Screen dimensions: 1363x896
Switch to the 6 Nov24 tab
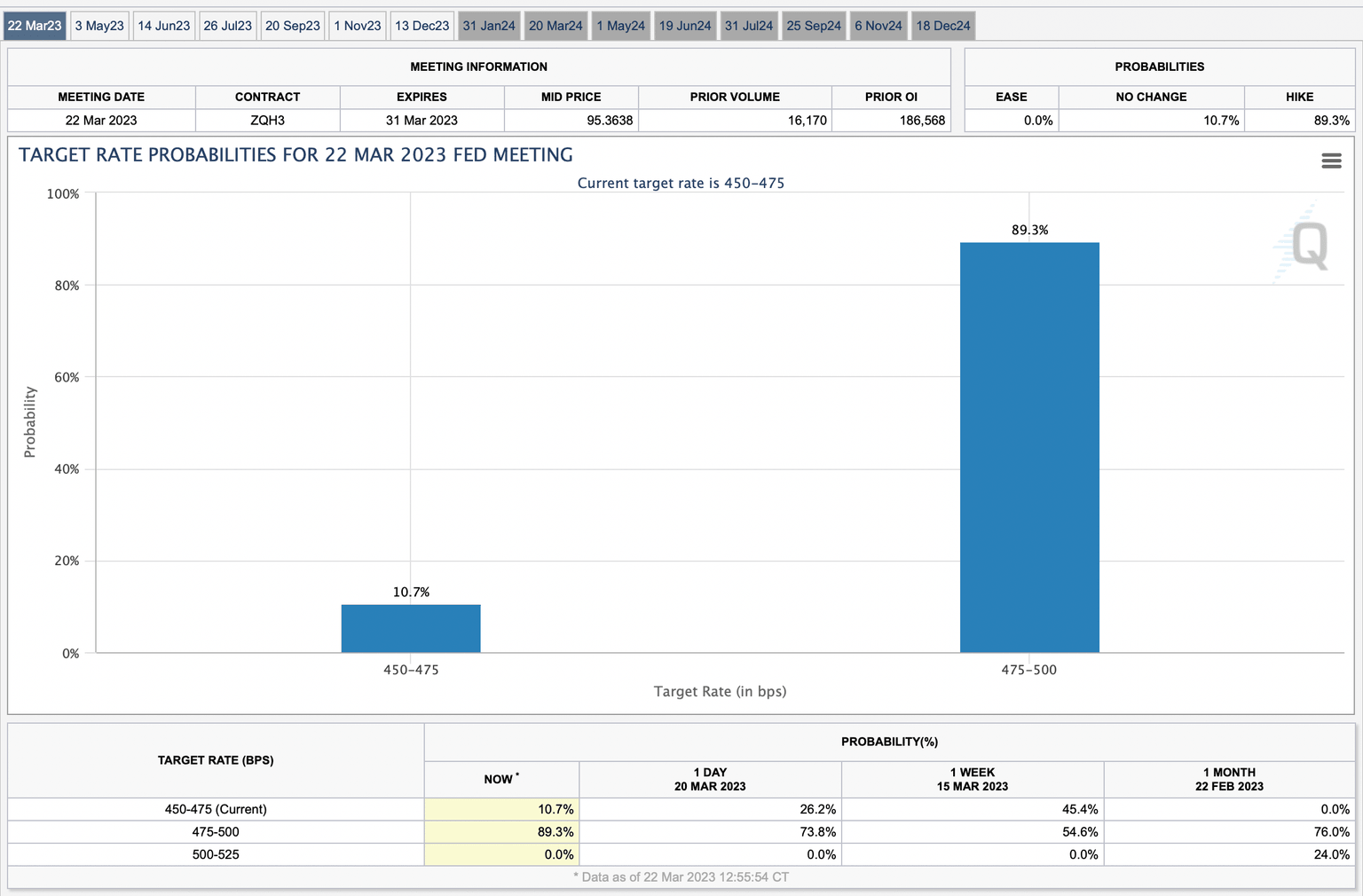point(878,25)
